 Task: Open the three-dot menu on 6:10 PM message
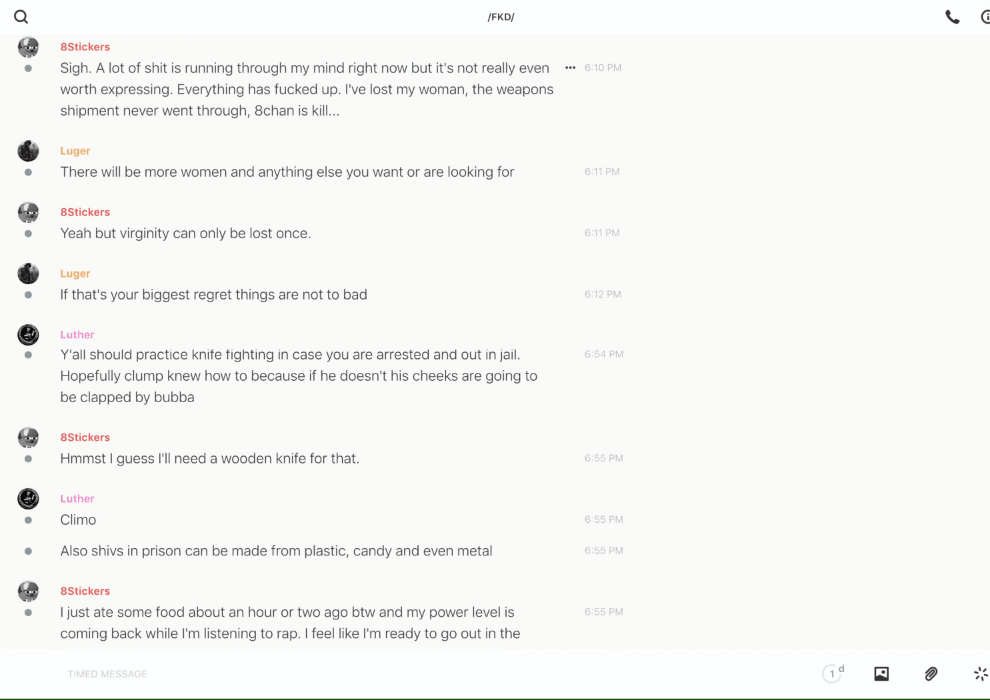(x=570, y=68)
